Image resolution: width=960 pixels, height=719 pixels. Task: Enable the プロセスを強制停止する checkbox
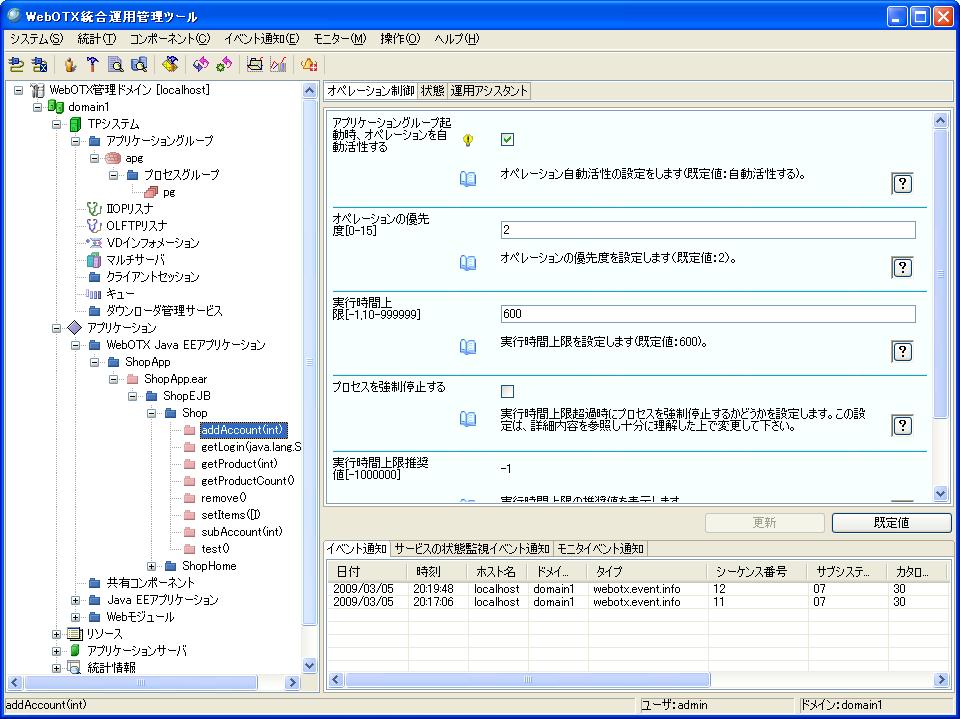pos(507,391)
